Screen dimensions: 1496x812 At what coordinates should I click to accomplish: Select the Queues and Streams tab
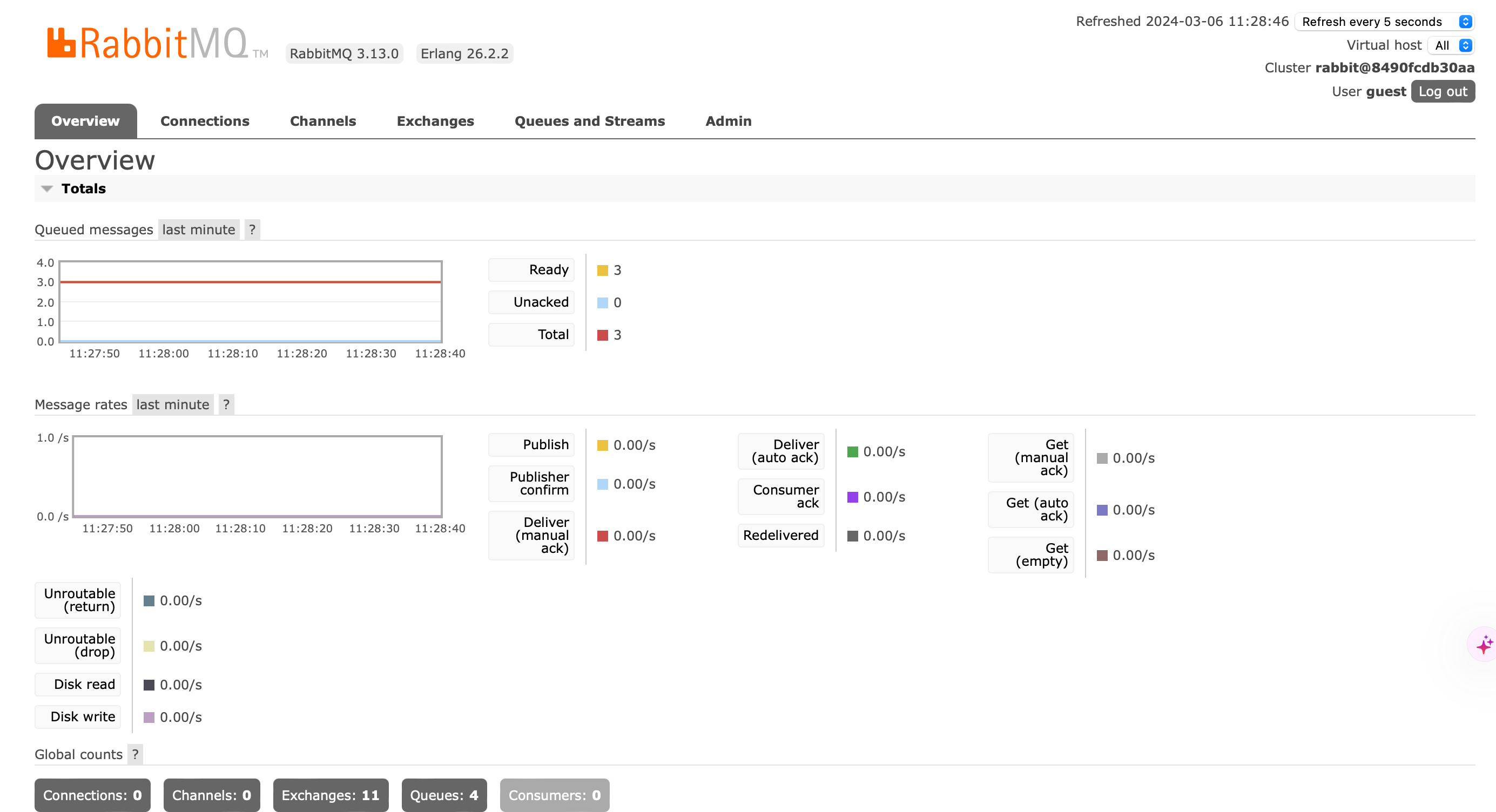tap(590, 121)
